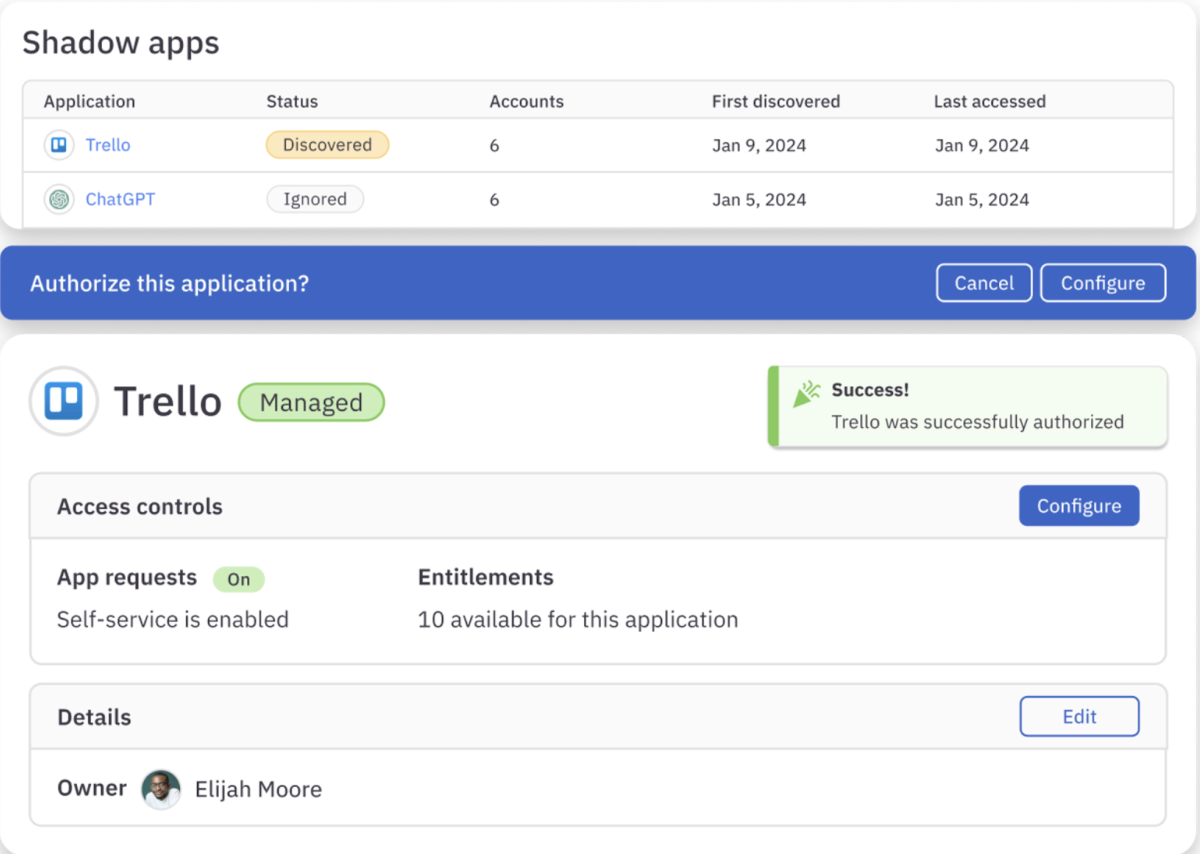The image size is (1200, 854).
Task: Toggle the App requests On switch
Action: point(239,579)
